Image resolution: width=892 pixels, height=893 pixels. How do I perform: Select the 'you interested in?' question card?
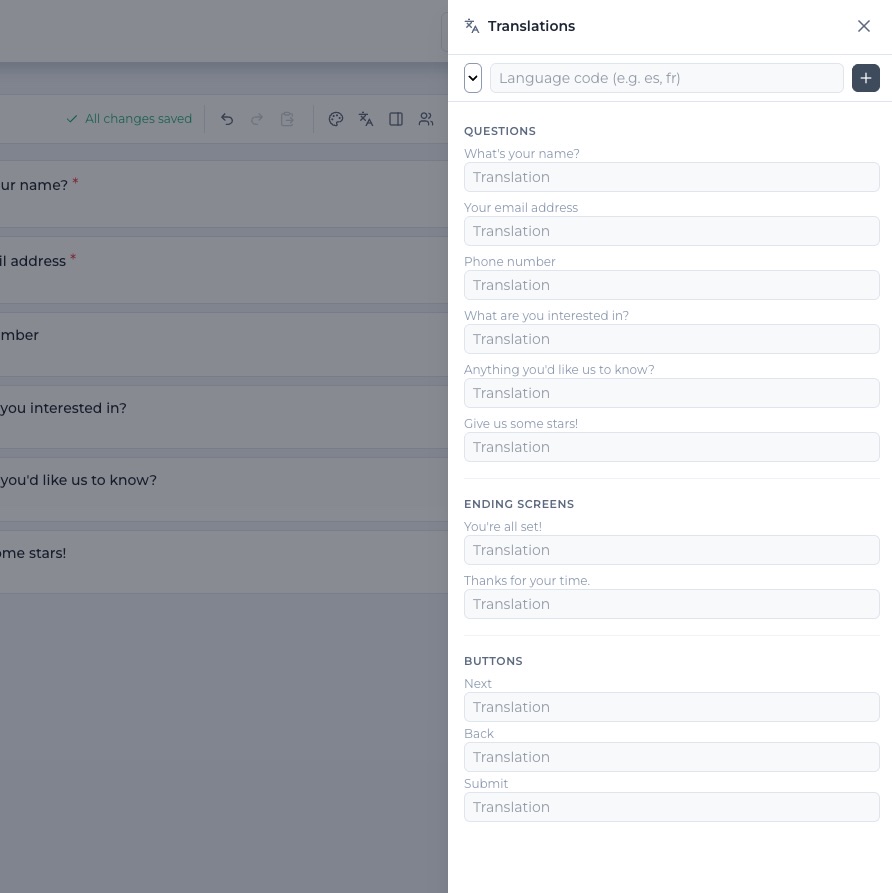coord(224,417)
